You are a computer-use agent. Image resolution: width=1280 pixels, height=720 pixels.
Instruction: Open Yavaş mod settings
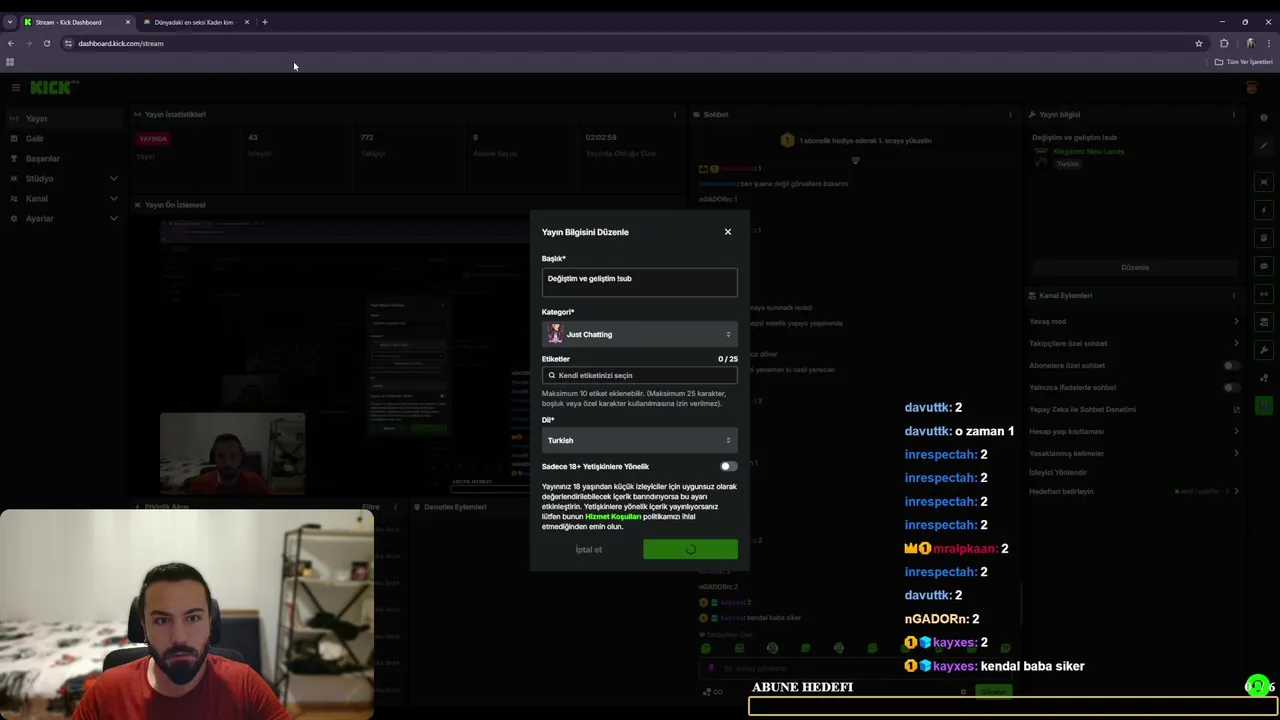tap(1134, 321)
